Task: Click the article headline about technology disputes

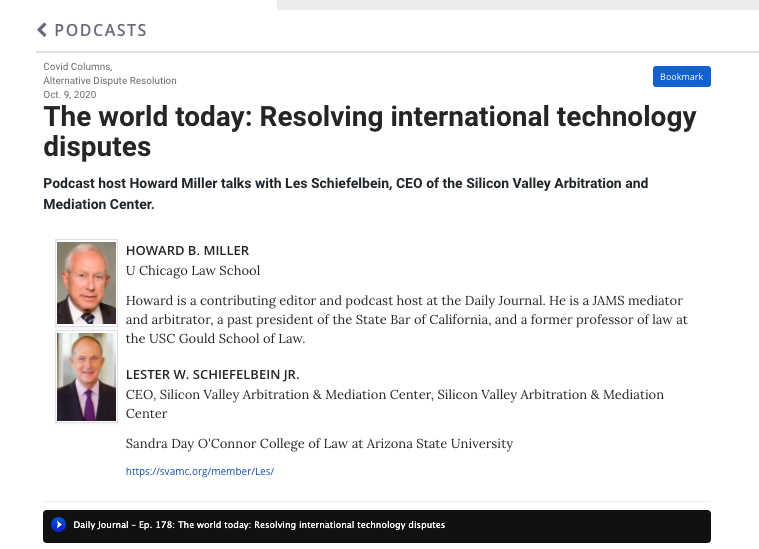Action: click(x=369, y=131)
